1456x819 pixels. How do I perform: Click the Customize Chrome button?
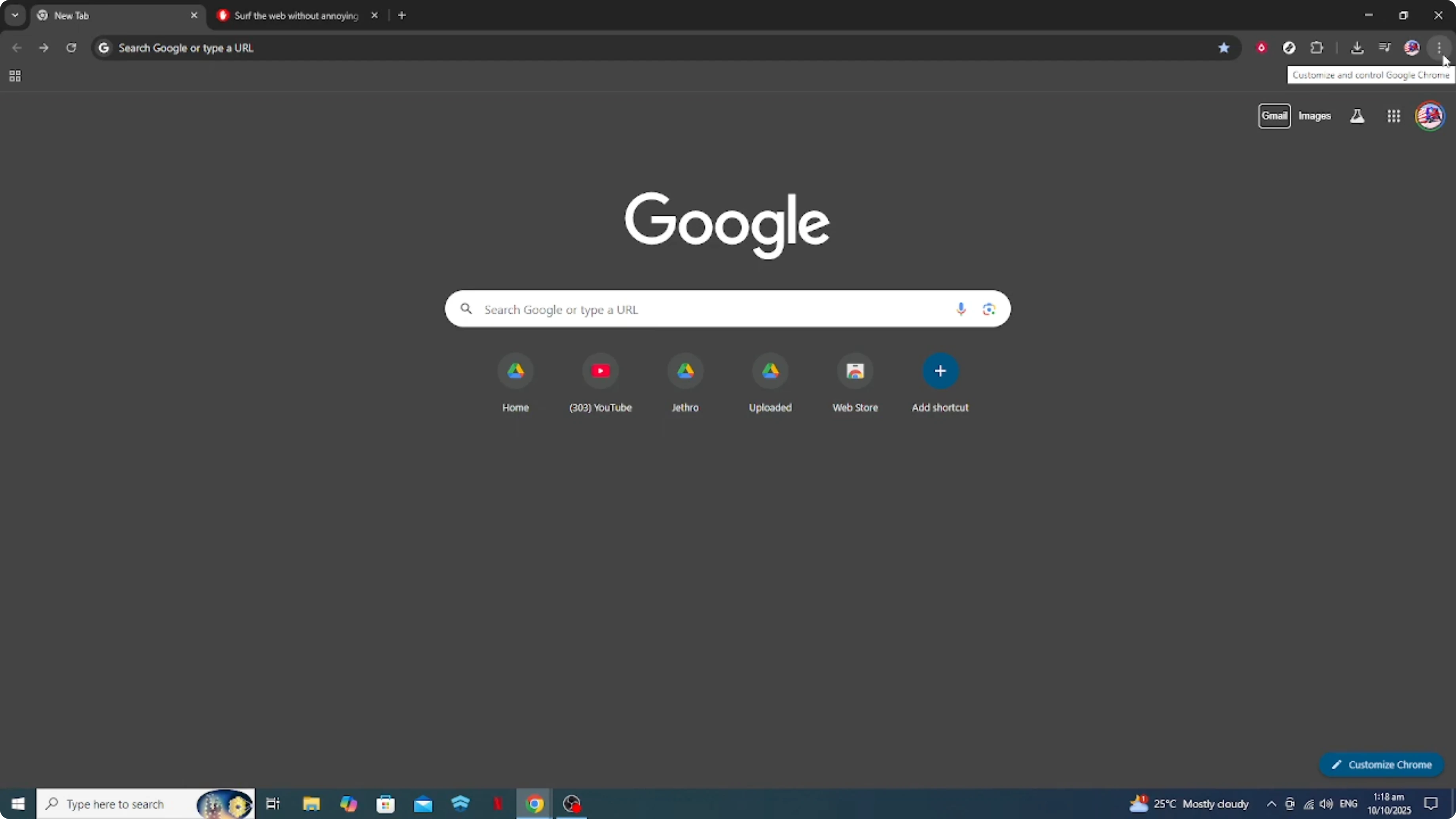tap(1381, 764)
